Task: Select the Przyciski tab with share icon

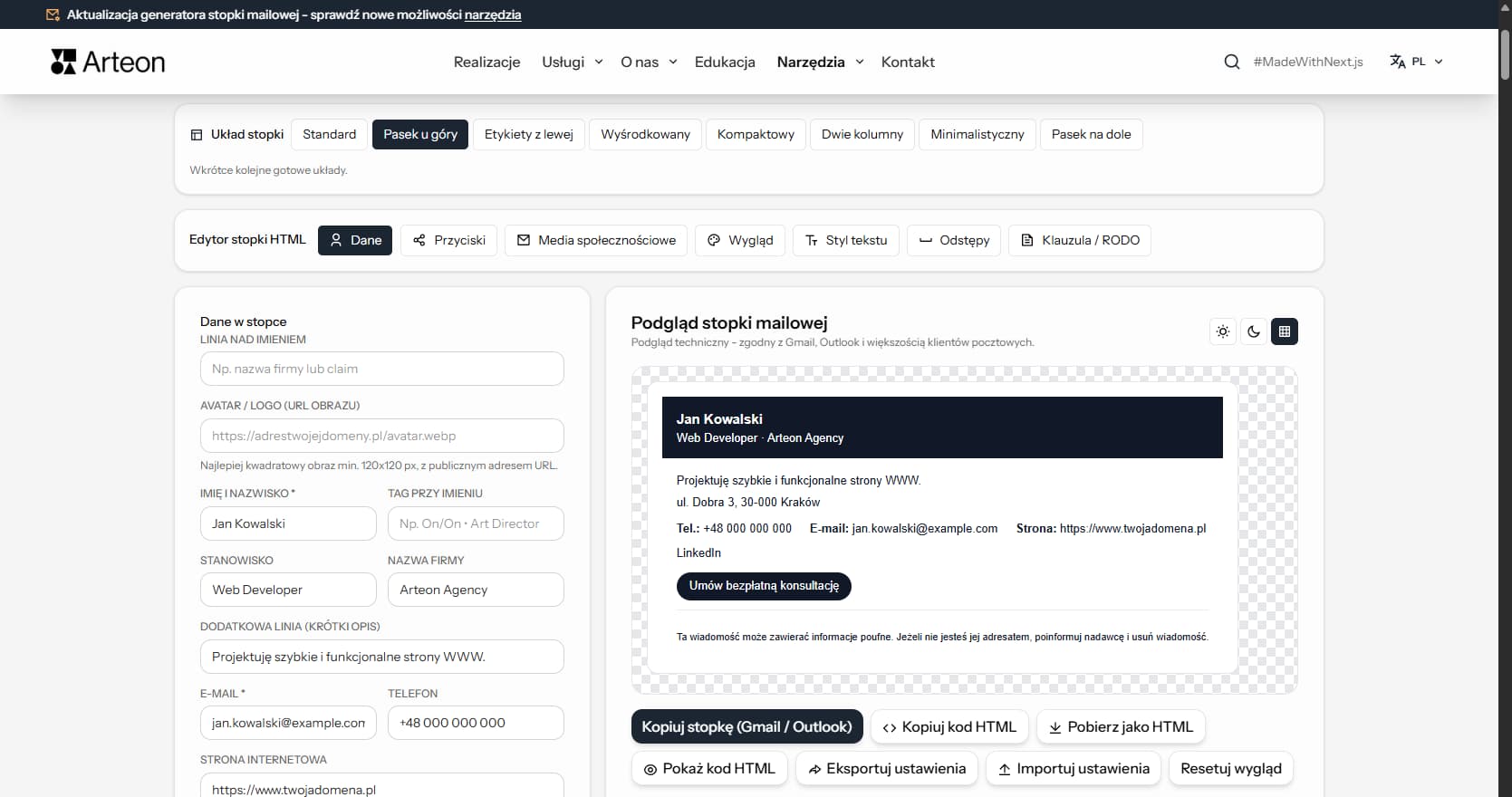Action: 448,240
